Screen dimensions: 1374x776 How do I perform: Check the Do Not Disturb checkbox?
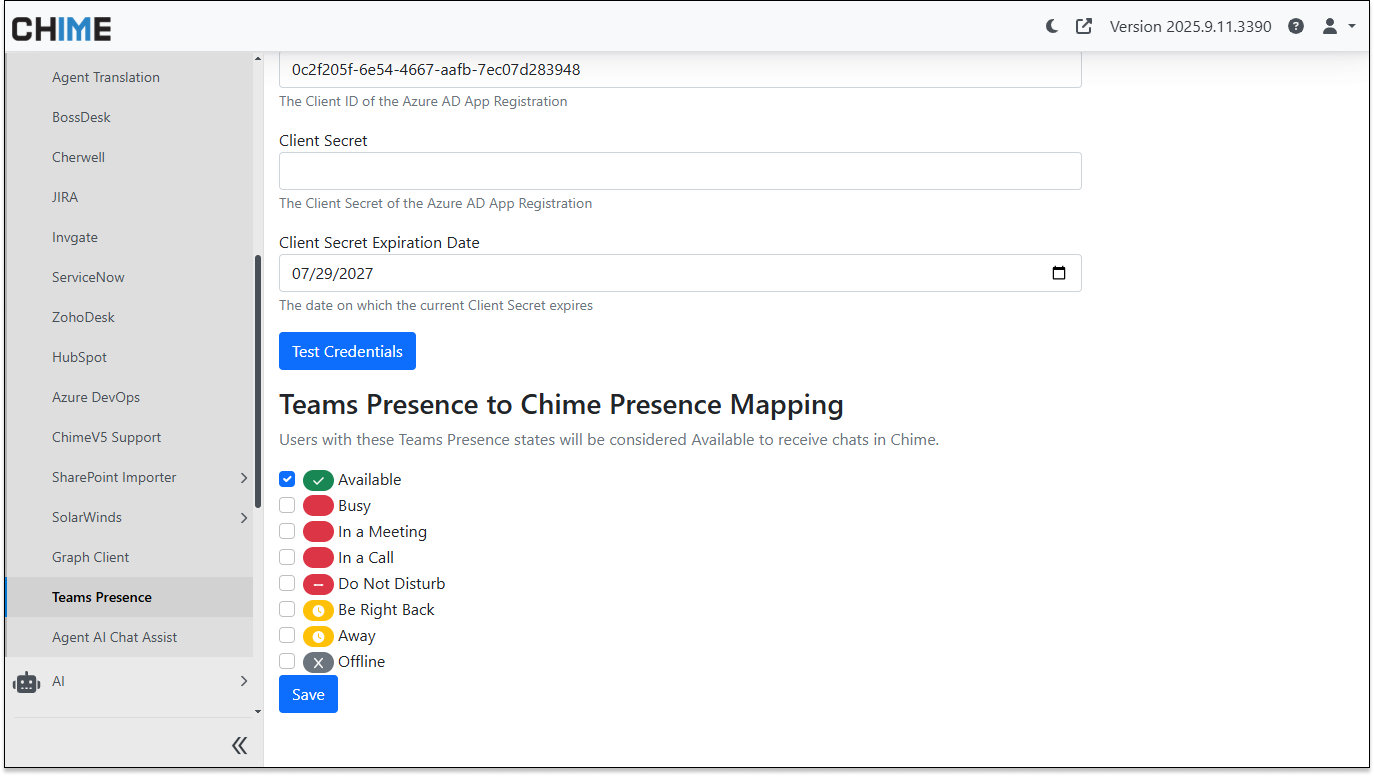287,583
